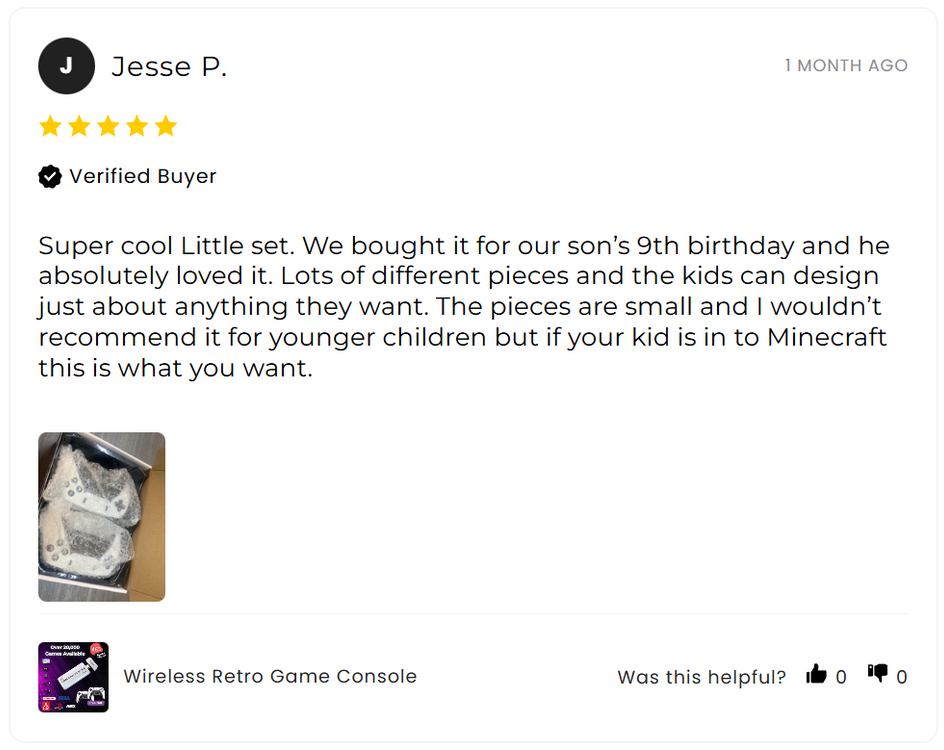Click the round "J" avatar
This screenshot has height=750, width=944.
pos(66,66)
